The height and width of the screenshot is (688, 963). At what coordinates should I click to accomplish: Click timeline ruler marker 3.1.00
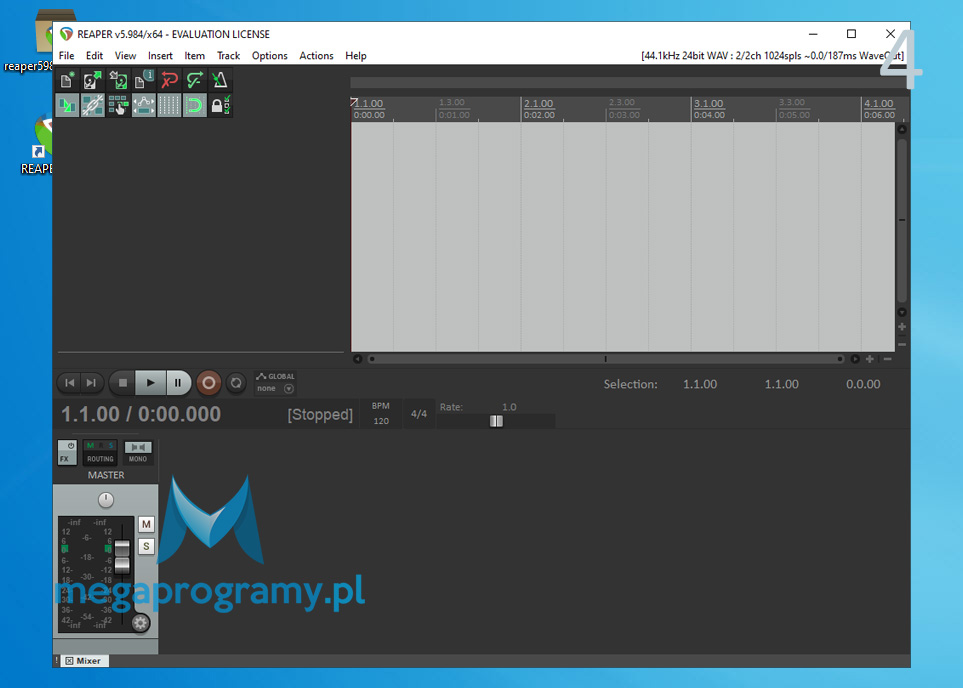click(x=709, y=104)
